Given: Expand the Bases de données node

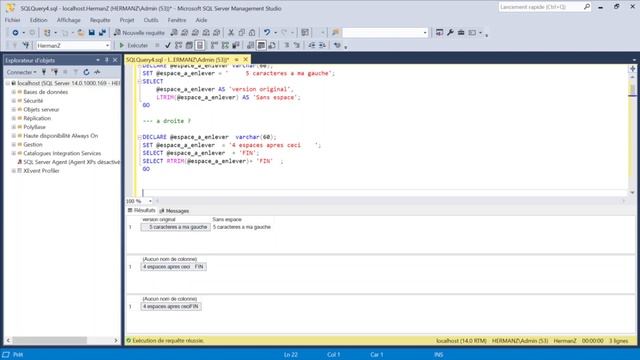Looking at the screenshot, I should pos(13,92).
